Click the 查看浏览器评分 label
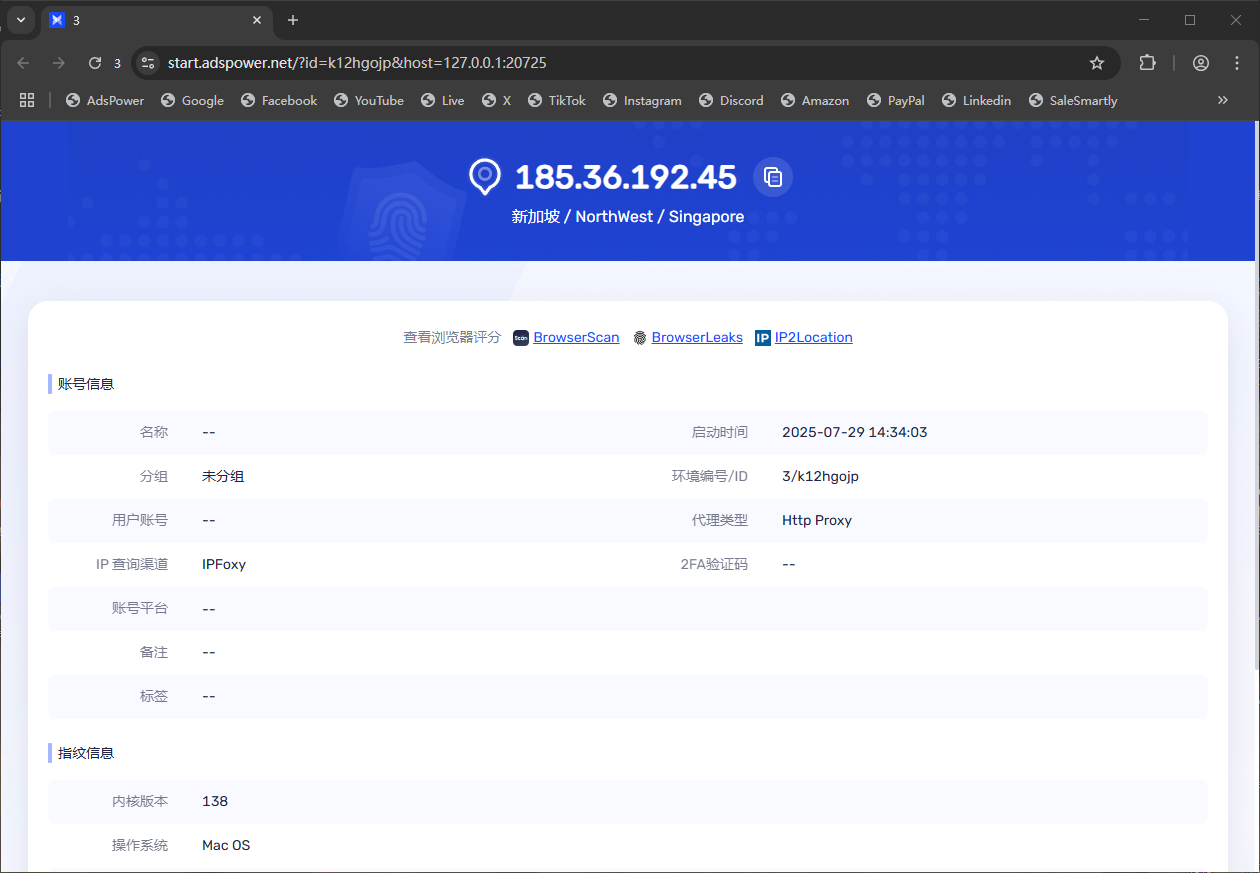The width and height of the screenshot is (1260, 873). click(x=452, y=338)
